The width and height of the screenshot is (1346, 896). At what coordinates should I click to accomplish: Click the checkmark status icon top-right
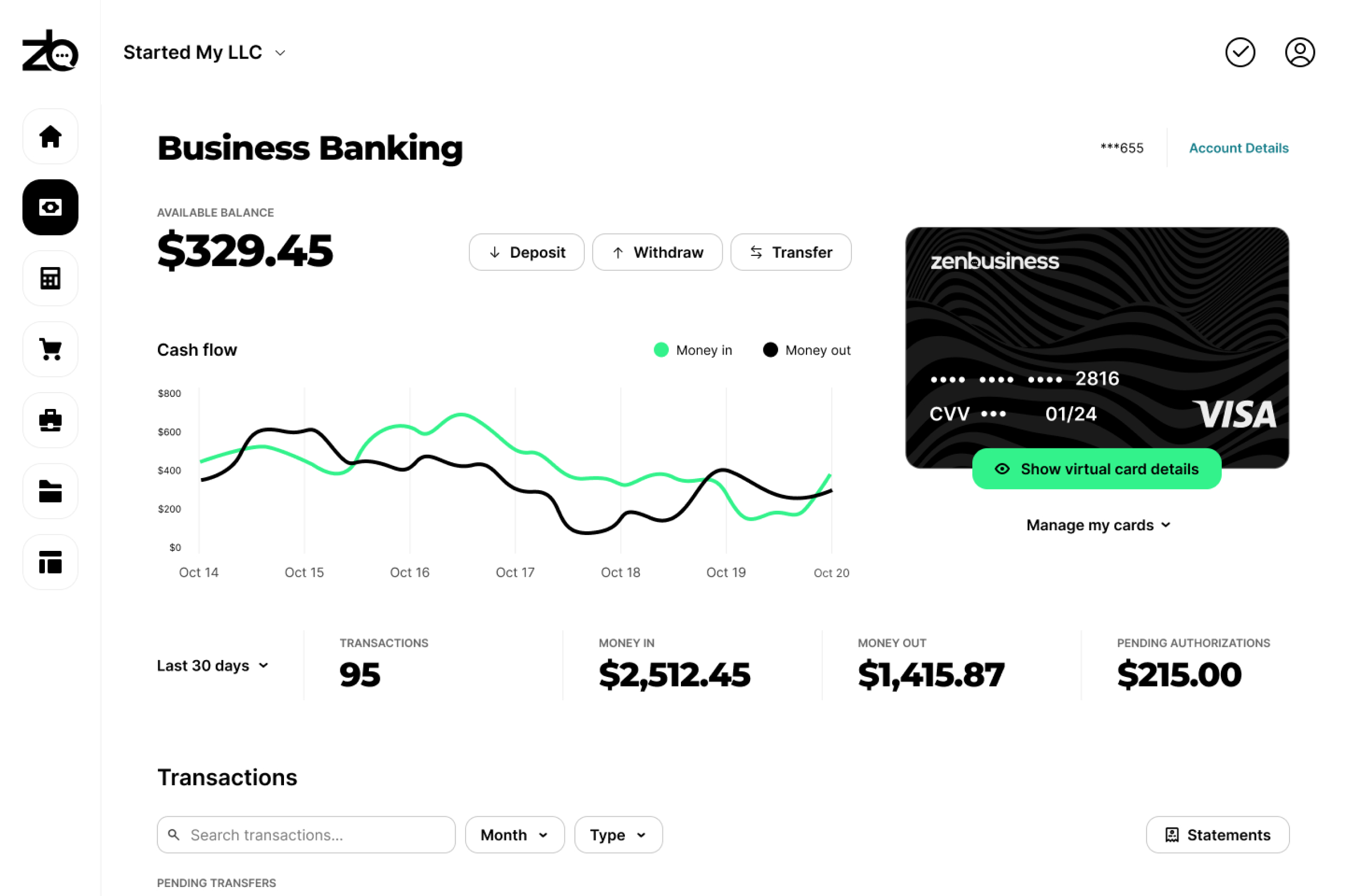point(1241,52)
